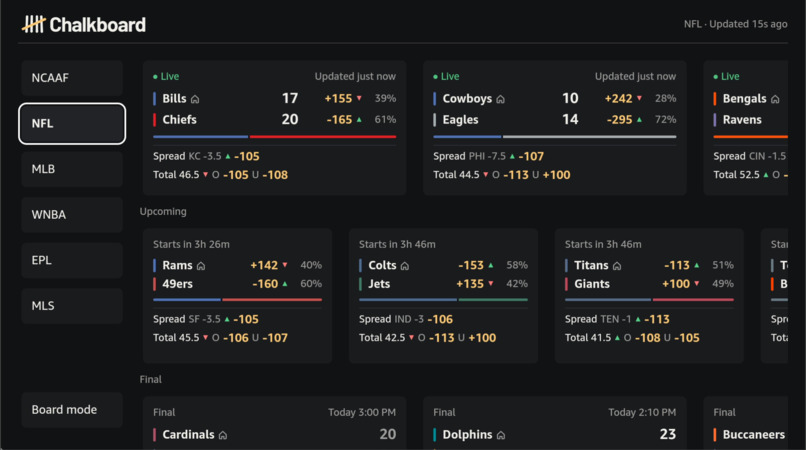Click the green Live dot on Bills-Chiefs card
This screenshot has width=806, height=450.
click(x=155, y=77)
